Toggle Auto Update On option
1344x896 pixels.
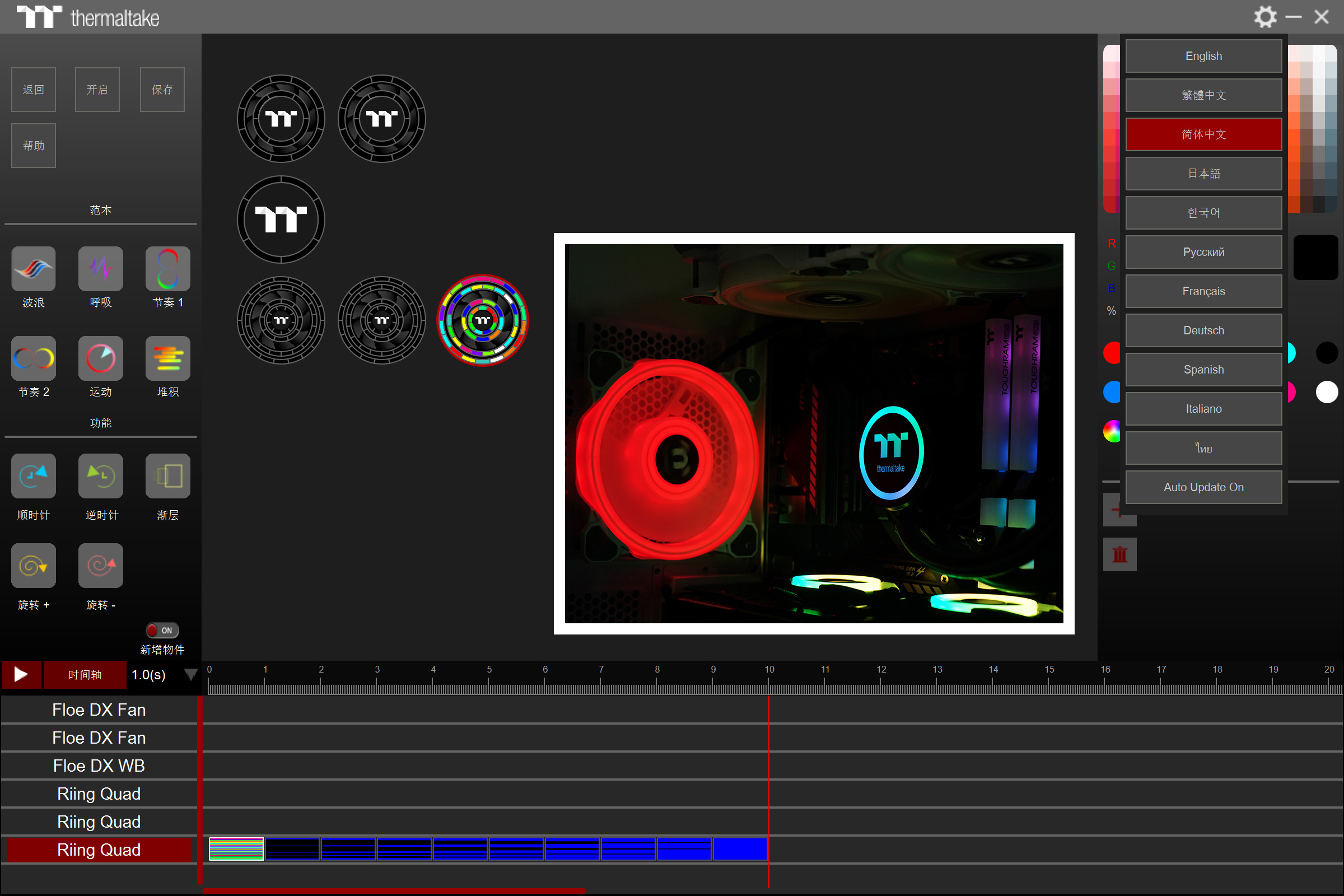point(1203,487)
